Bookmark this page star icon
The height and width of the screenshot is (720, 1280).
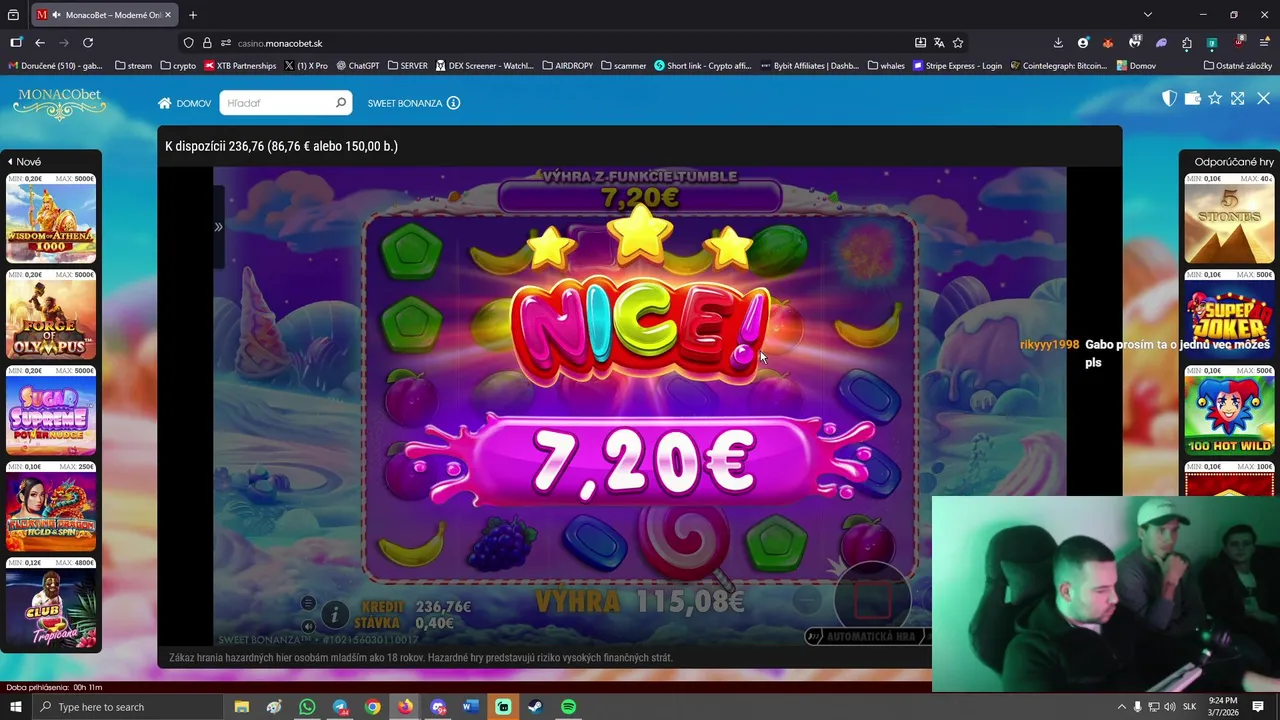tap(958, 43)
